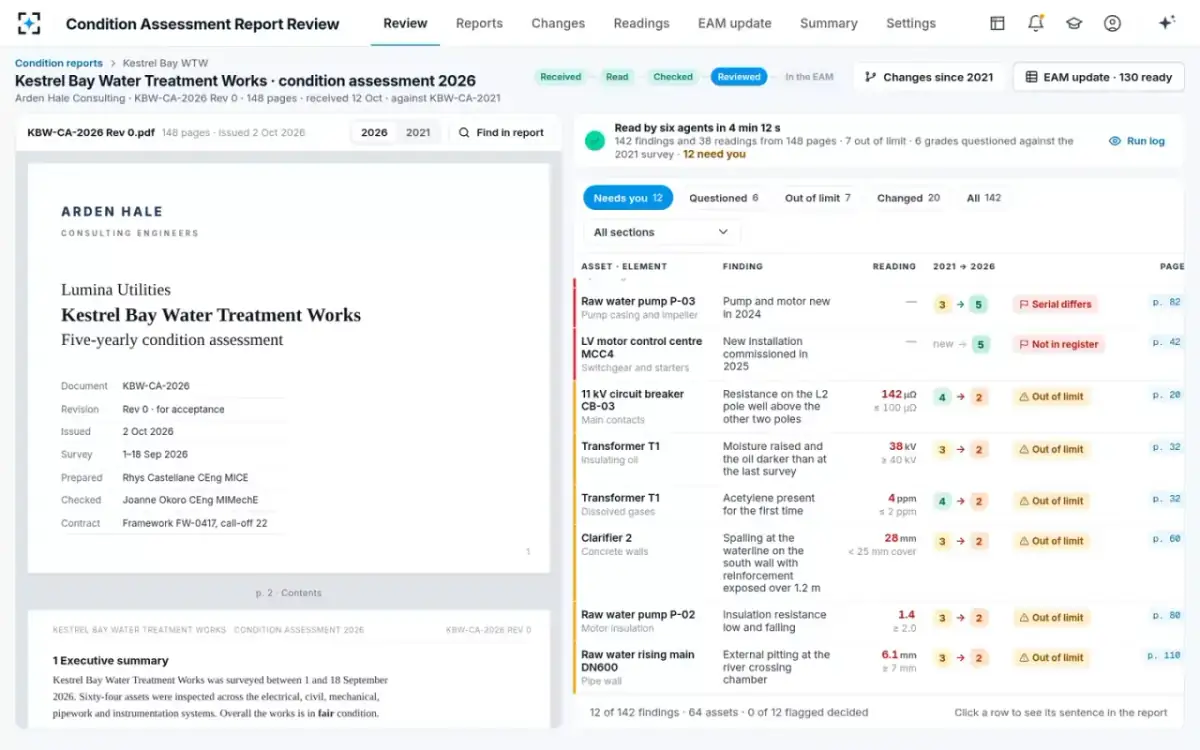Screen dimensions: 1200x750
Task: Open page link p. 82
Action: [x=1166, y=302]
